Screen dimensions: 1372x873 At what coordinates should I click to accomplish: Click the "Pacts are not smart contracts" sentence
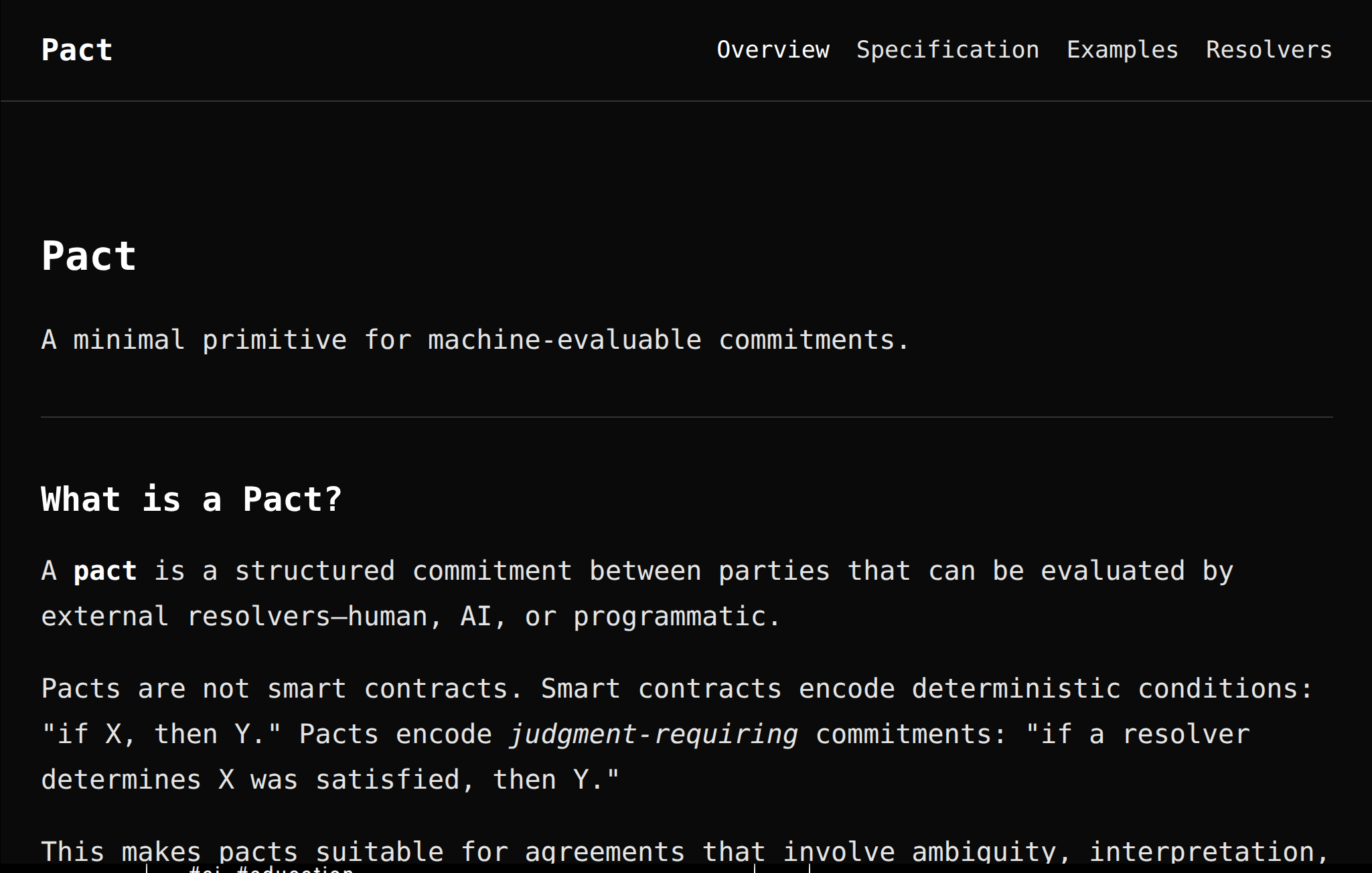click(x=281, y=689)
